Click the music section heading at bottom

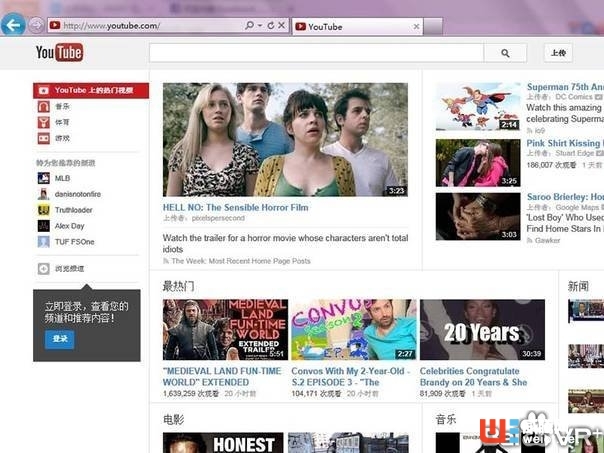(446, 419)
